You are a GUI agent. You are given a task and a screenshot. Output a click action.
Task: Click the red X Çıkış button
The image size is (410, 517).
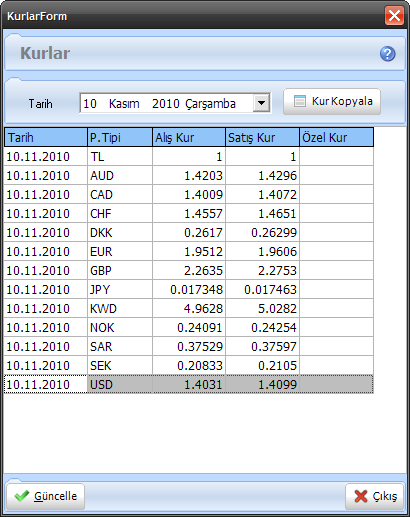coord(375,496)
